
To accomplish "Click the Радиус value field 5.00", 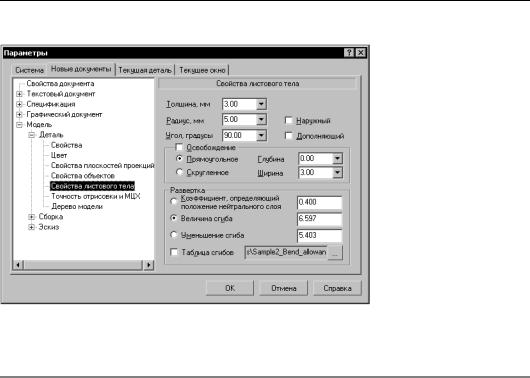I will tap(239, 119).
